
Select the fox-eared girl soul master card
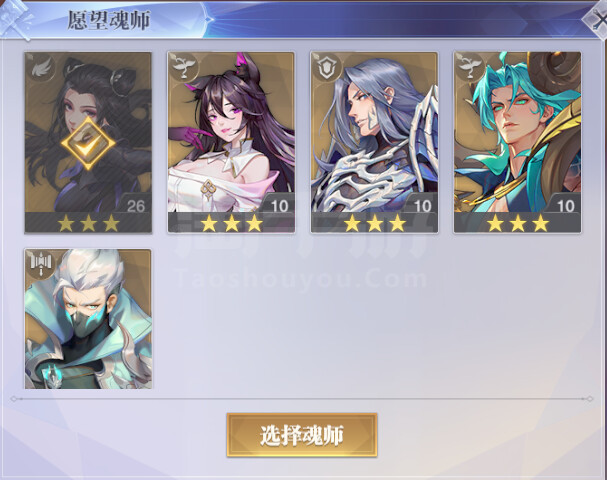(x=231, y=142)
